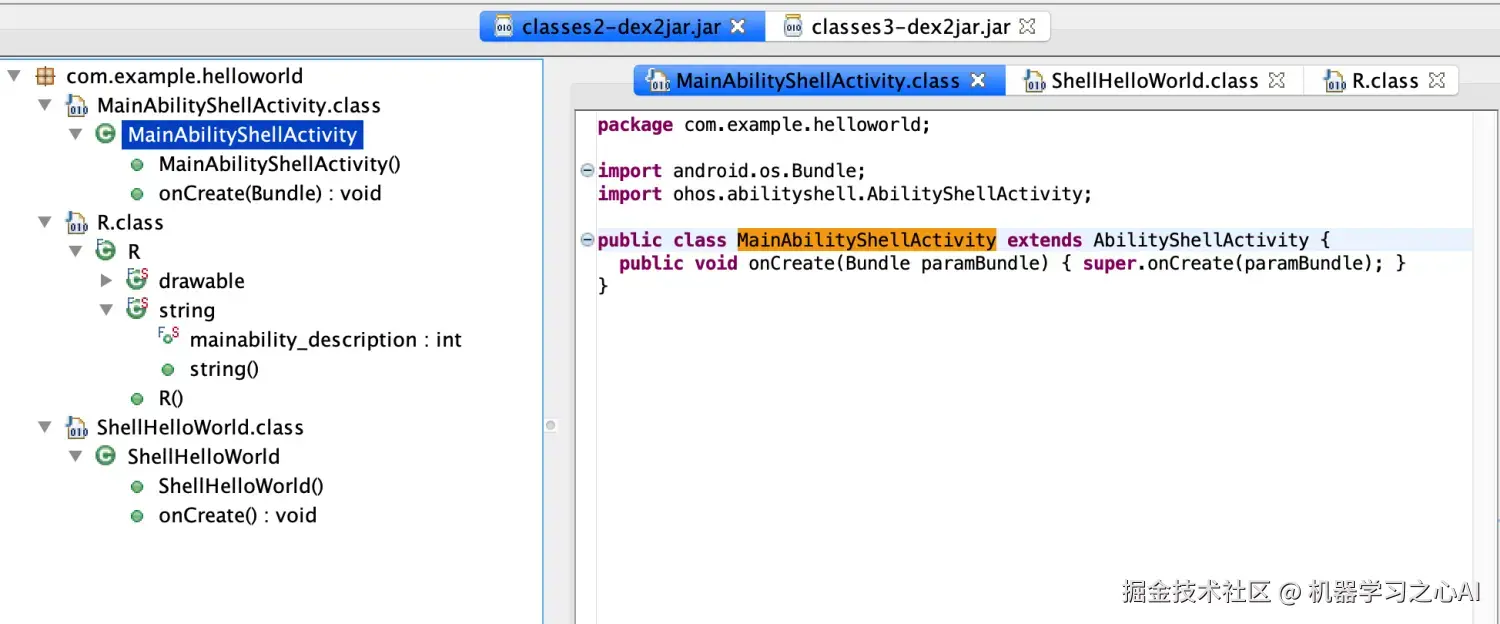Click the 'package com.example.helloworld;' code line
The height and width of the screenshot is (624, 1500).
point(764,125)
